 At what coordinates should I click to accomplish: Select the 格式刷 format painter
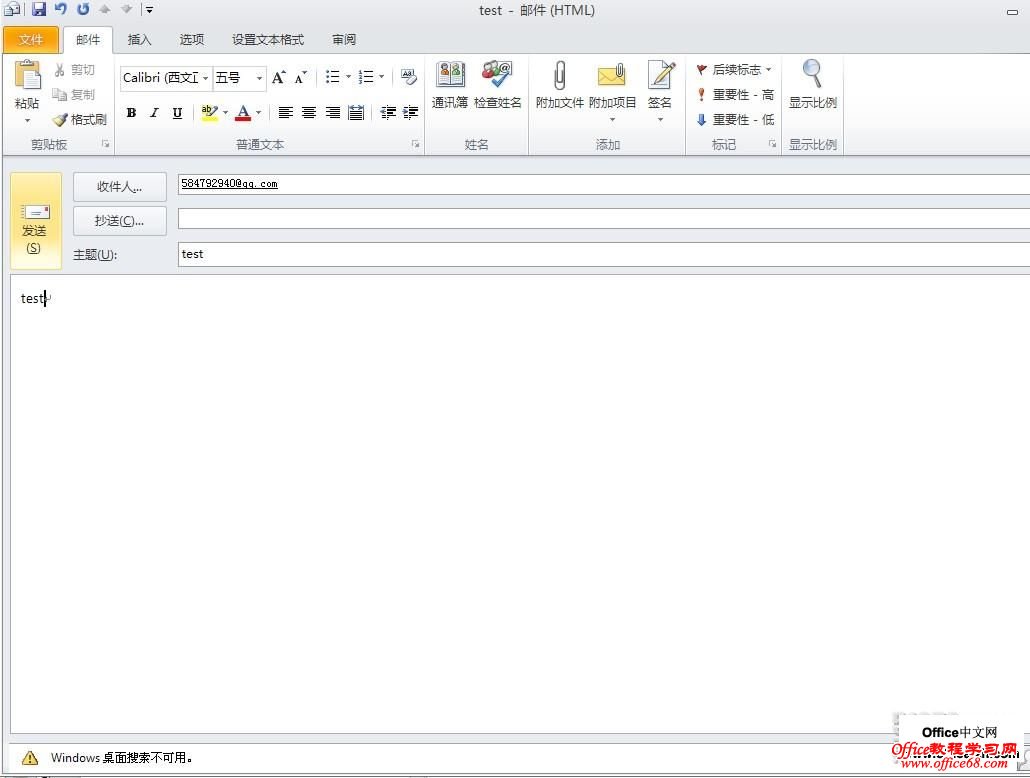pos(80,118)
